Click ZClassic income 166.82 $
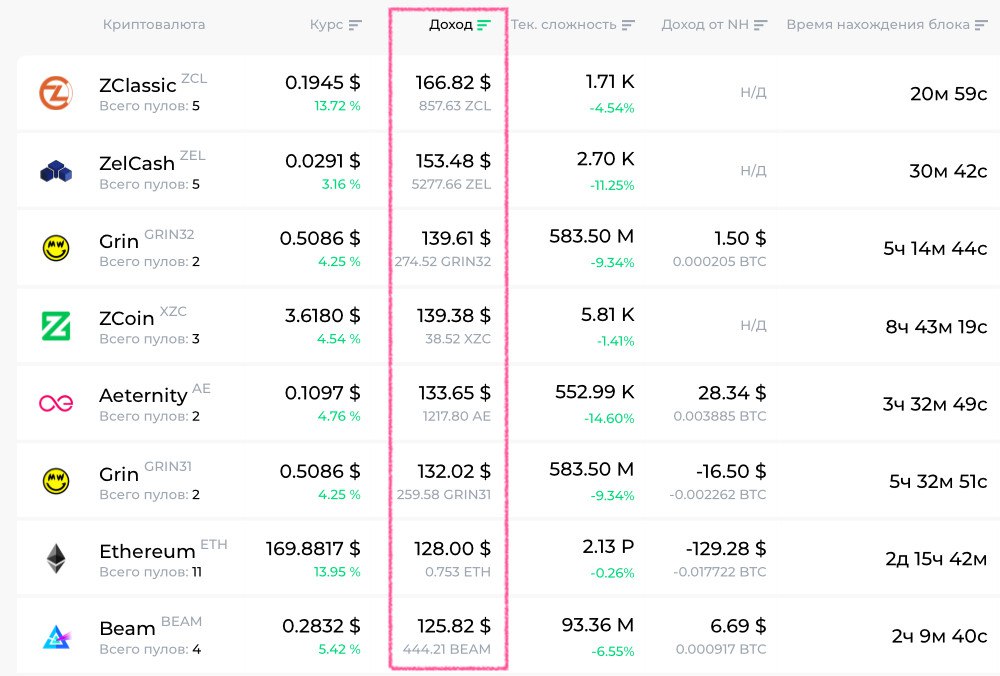 pyautogui.click(x=453, y=82)
